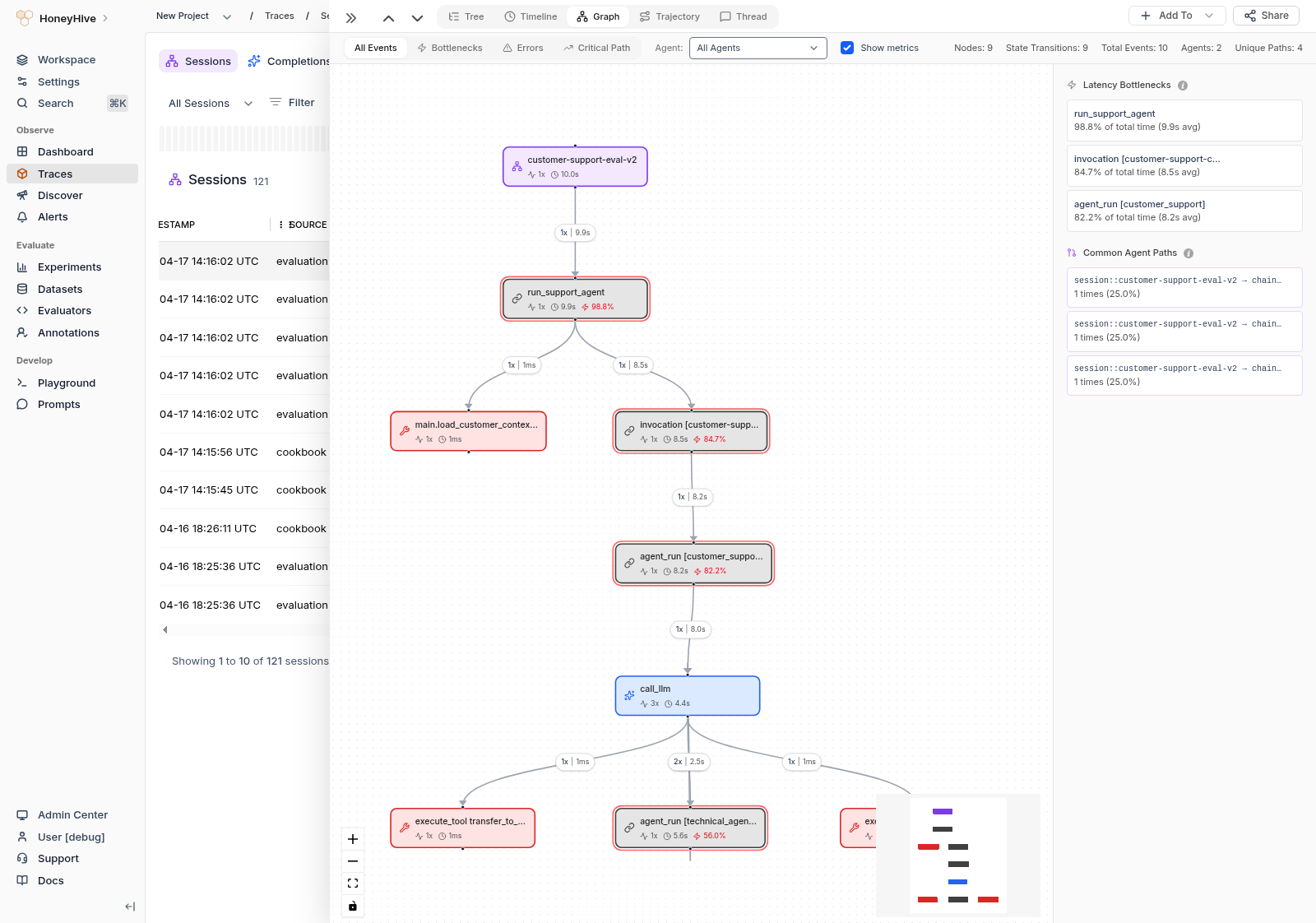Select the Errors filter
Image resolution: width=1316 pixels, height=923 pixels.
point(522,48)
